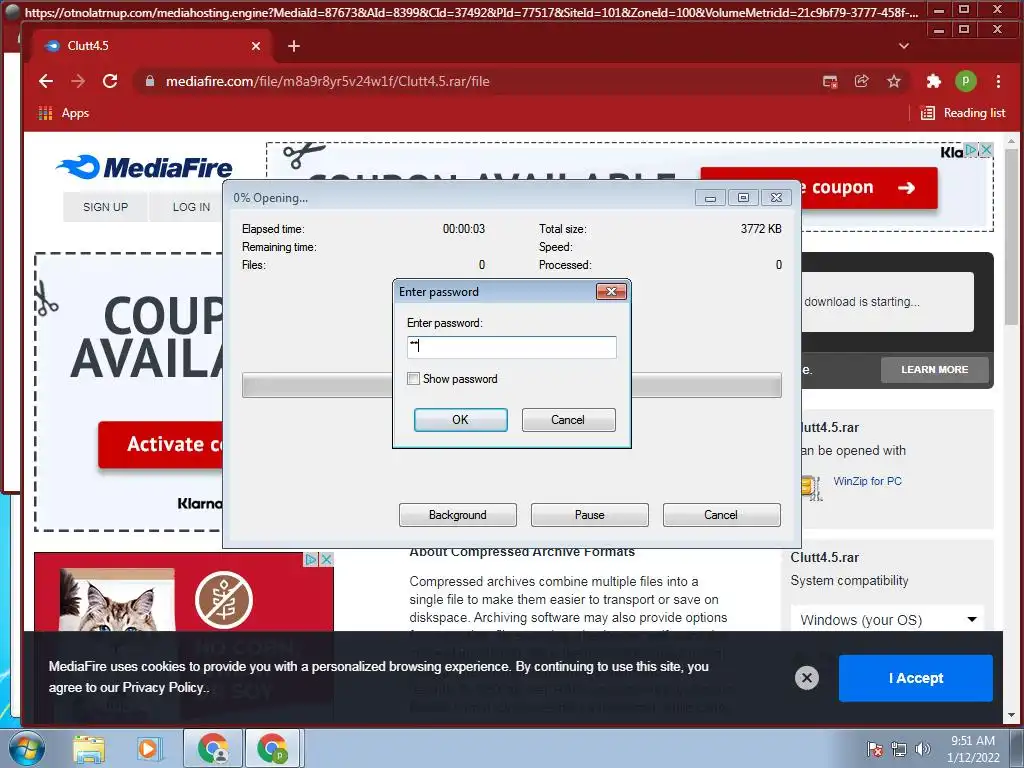View site security padlock info
The width and height of the screenshot is (1024, 768).
150,81
